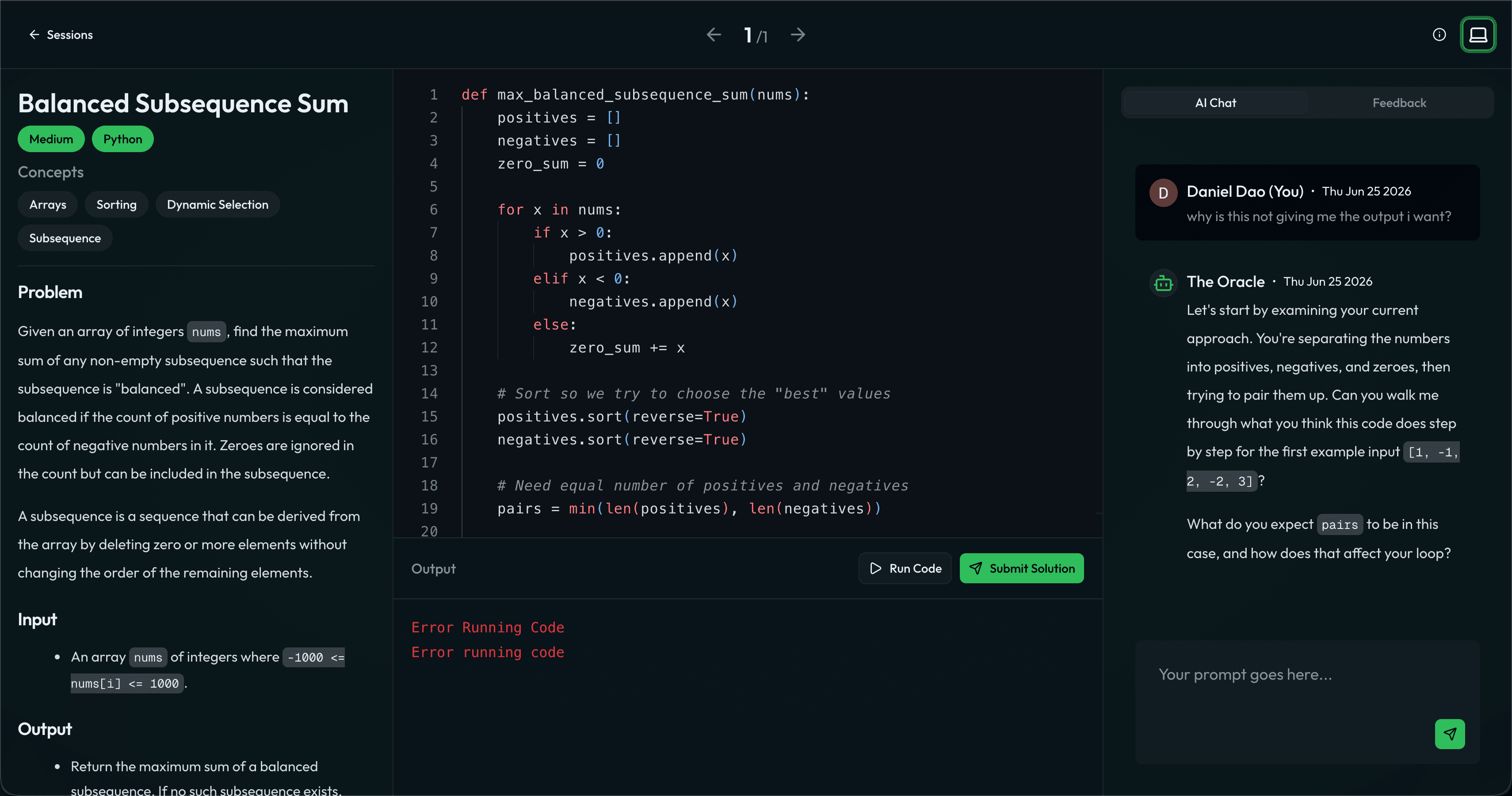Click the Medium difficulty badge

pos(51,139)
